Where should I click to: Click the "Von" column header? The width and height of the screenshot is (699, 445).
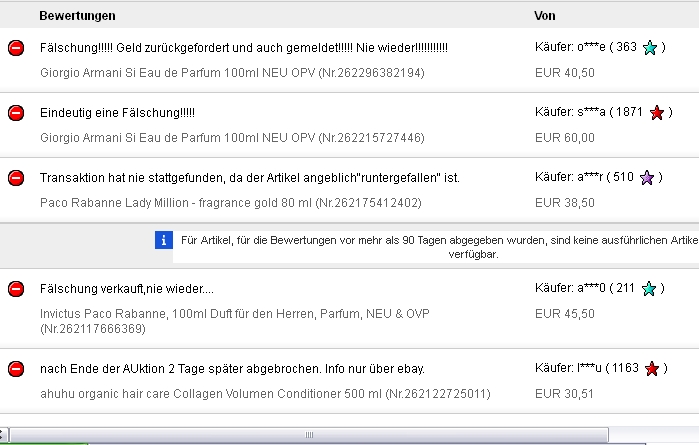[x=546, y=16]
